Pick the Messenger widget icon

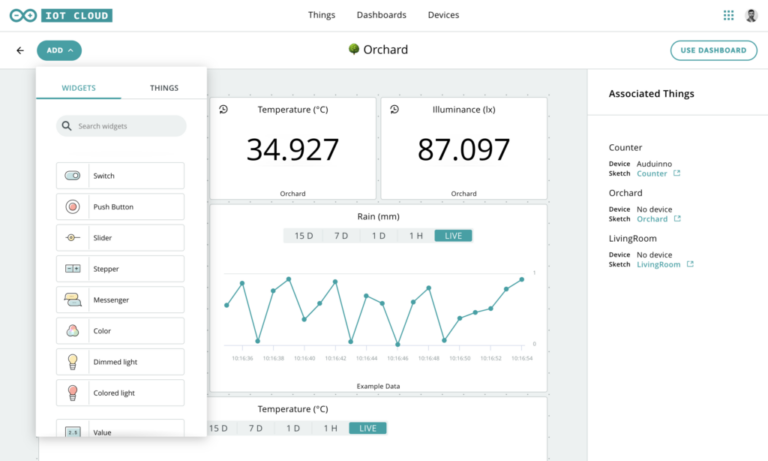point(72,300)
